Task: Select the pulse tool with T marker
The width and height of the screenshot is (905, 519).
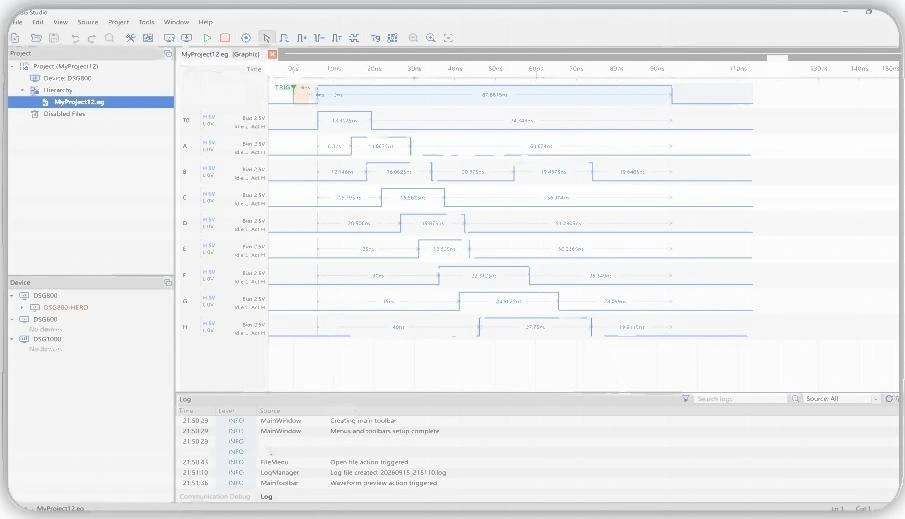Action: click(336, 38)
